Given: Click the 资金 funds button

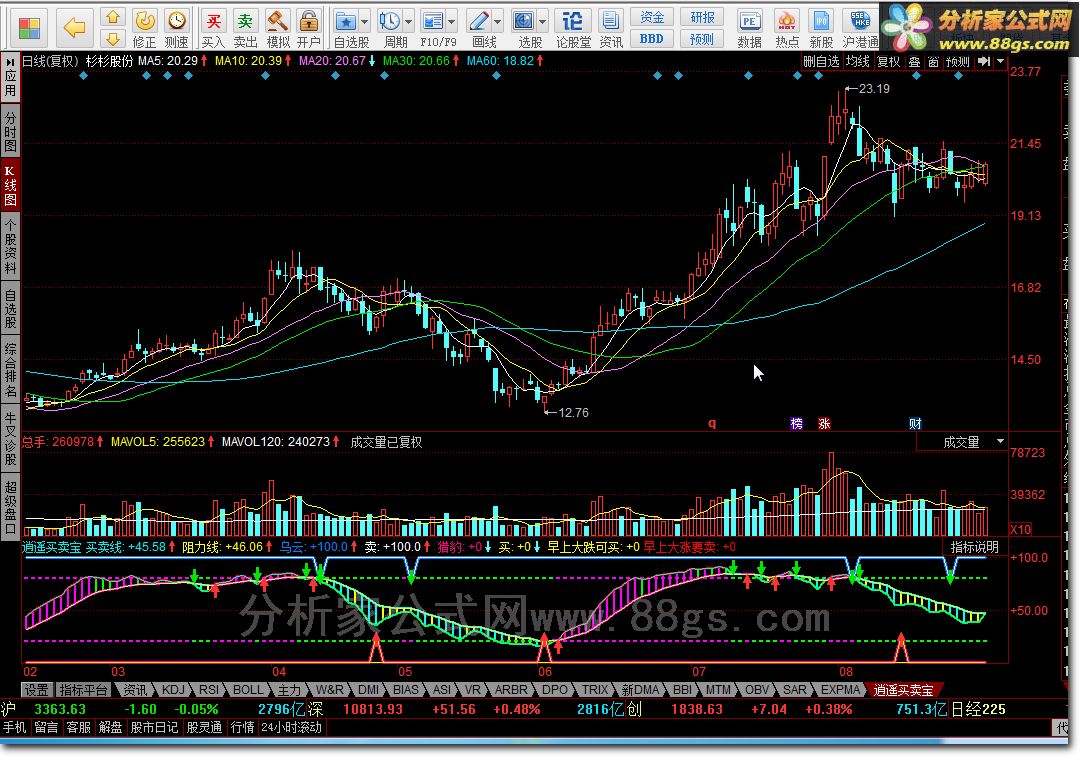Looking at the screenshot, I should tap(651, 17).
